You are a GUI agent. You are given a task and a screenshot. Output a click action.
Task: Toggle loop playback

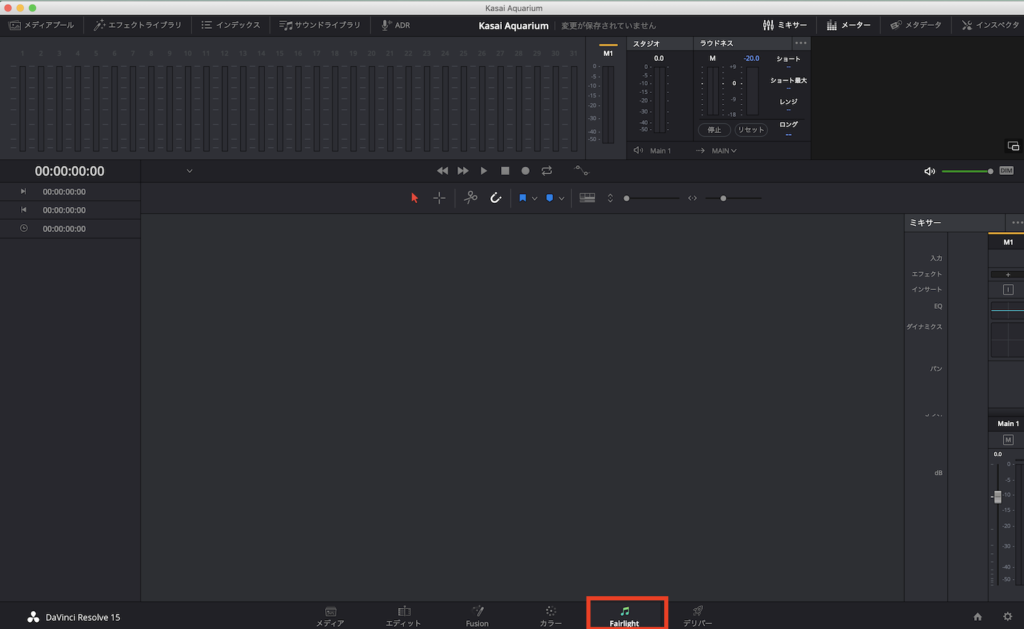click(547, 171)
